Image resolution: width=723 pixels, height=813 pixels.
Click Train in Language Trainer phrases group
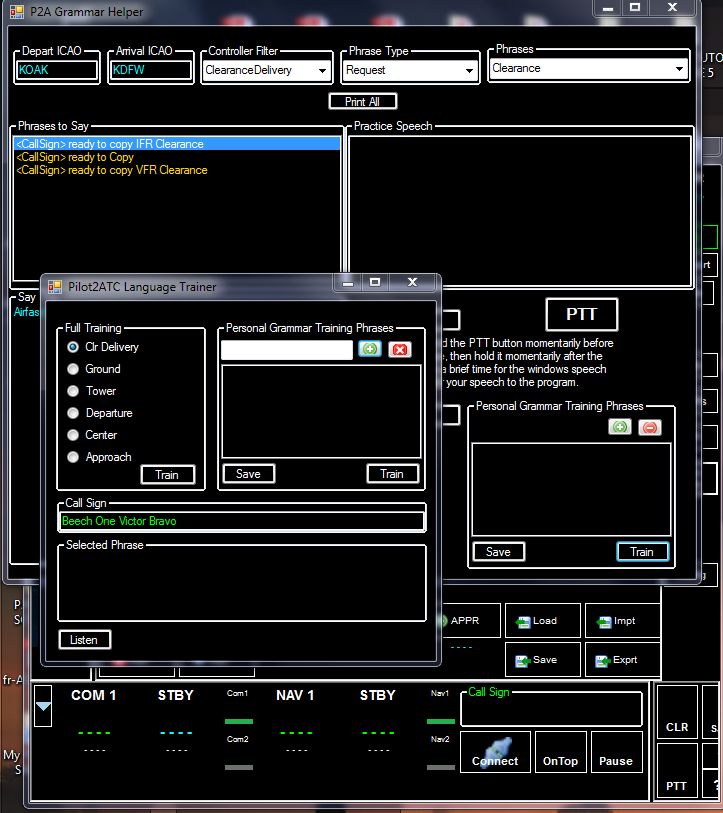392,473
